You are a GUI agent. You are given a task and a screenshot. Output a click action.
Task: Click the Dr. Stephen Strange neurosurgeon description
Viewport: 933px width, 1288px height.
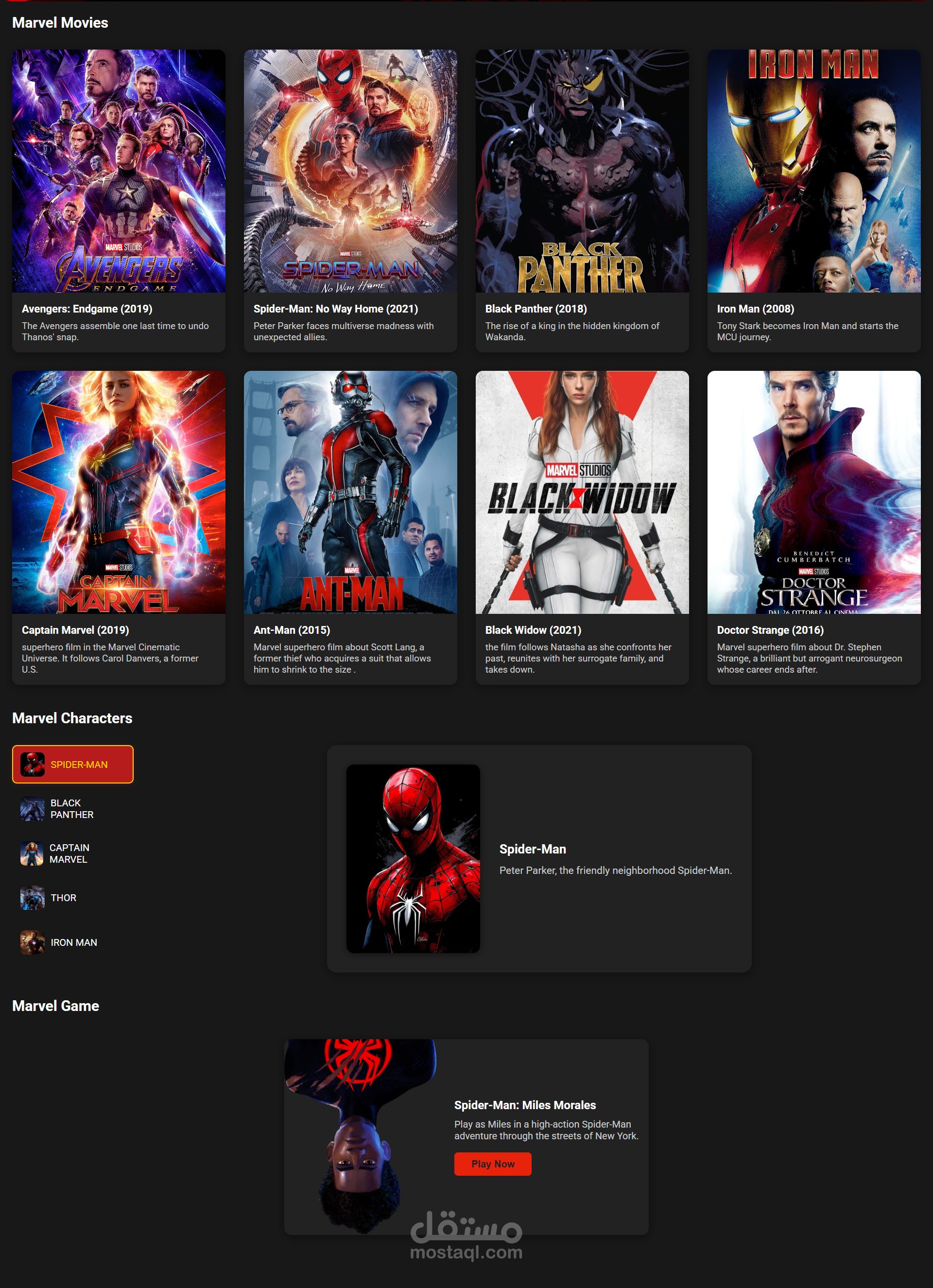coord(809,658)
